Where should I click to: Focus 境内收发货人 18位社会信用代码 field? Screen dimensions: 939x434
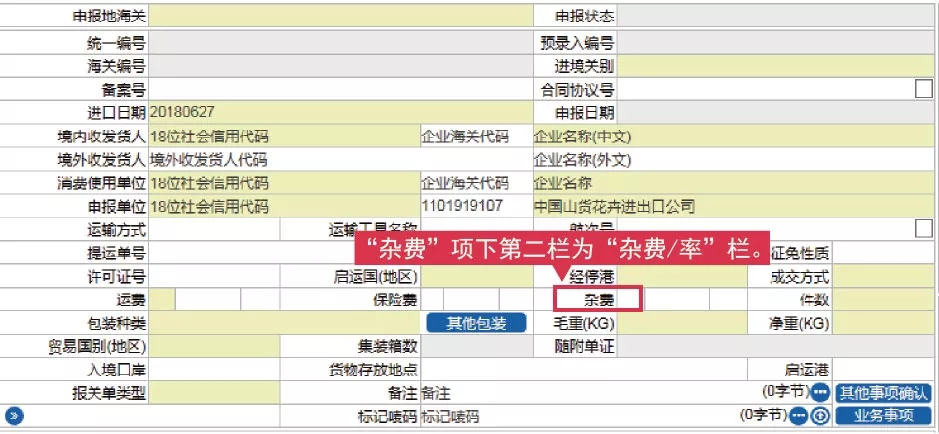click(x=284, y=136)
